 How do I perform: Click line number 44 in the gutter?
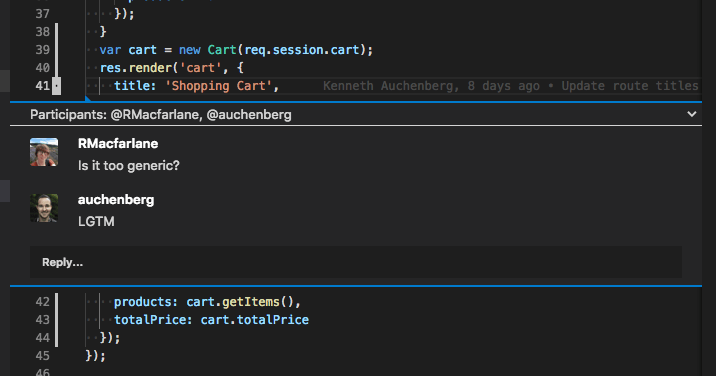point(42,338)
